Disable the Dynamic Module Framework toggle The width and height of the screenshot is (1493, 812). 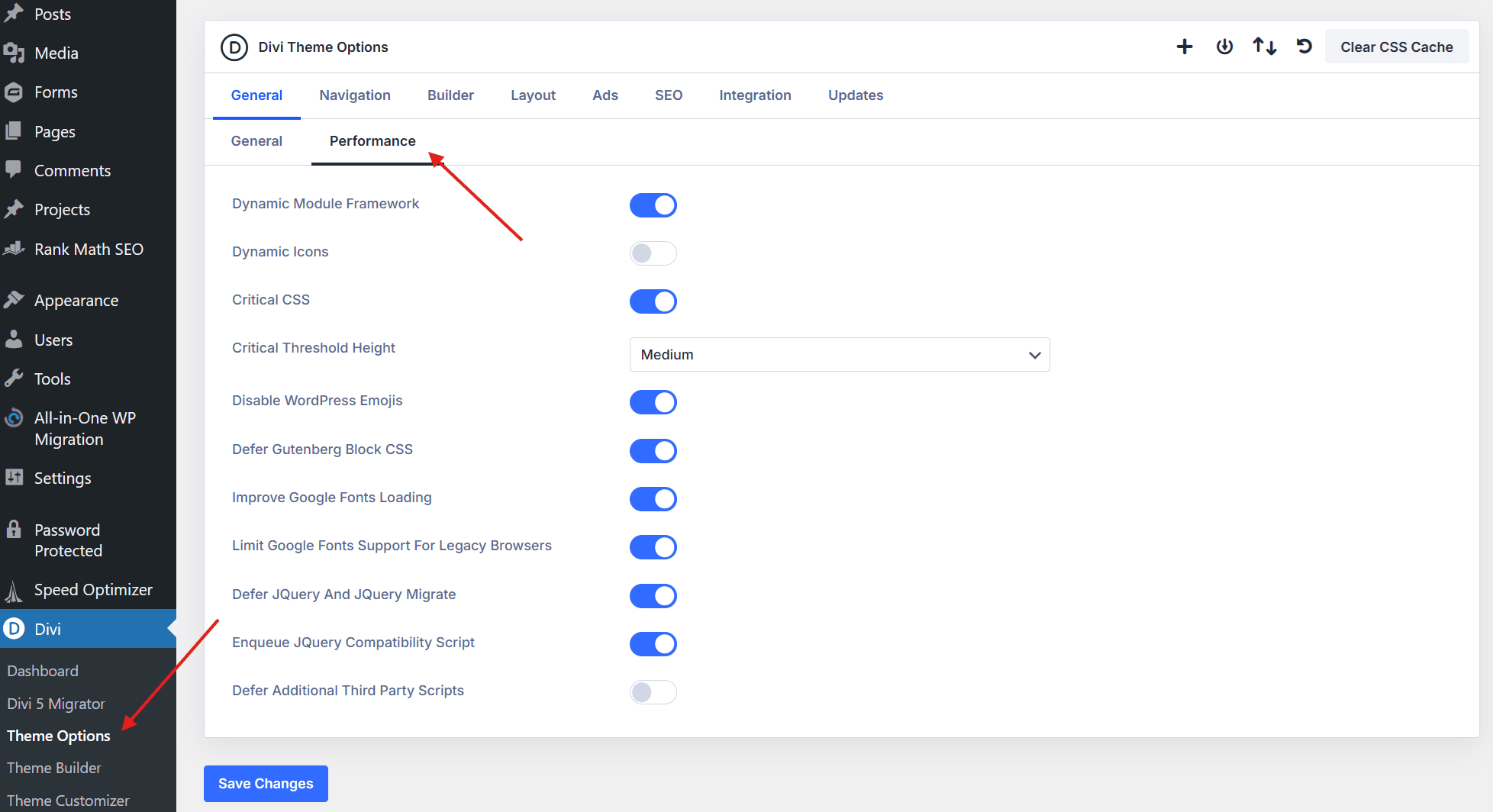pos(653,205)
